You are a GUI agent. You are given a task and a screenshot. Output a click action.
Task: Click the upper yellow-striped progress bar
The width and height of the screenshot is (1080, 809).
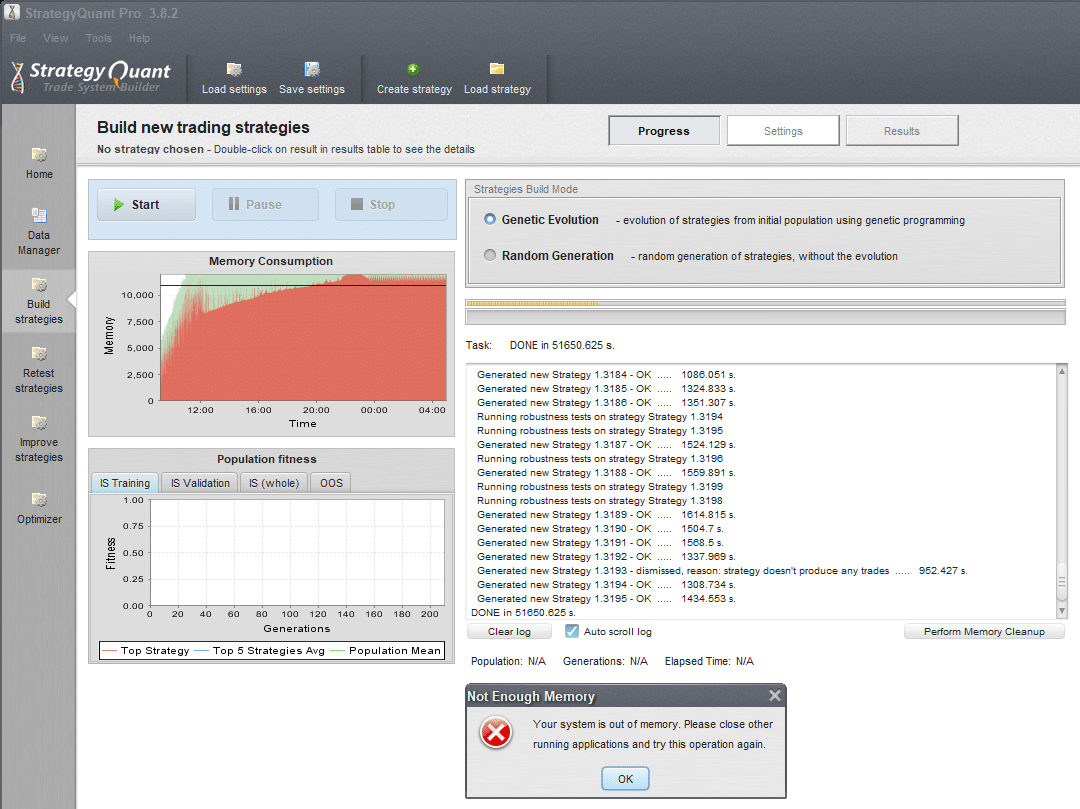click(765, 303)
